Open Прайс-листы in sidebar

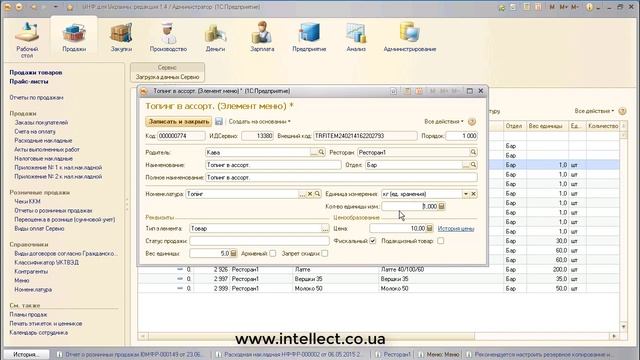coord(29,81)
